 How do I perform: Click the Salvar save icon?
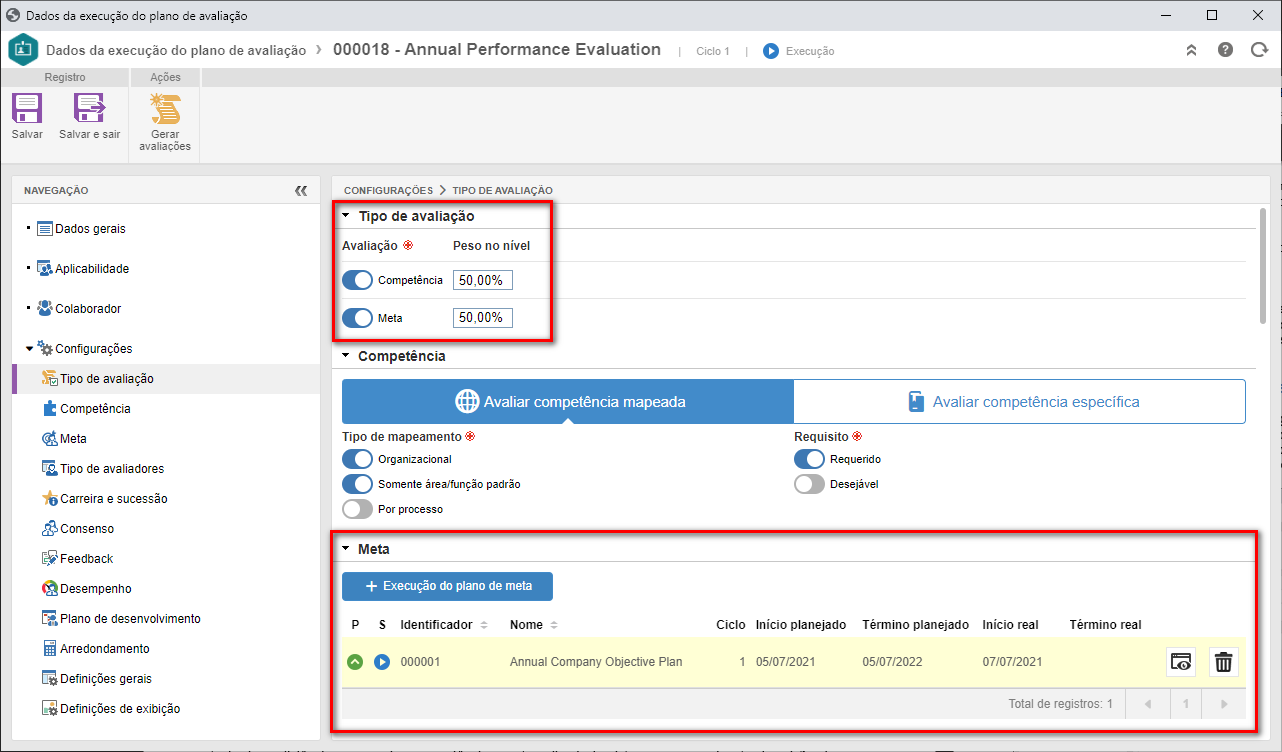tap(27, 108)
